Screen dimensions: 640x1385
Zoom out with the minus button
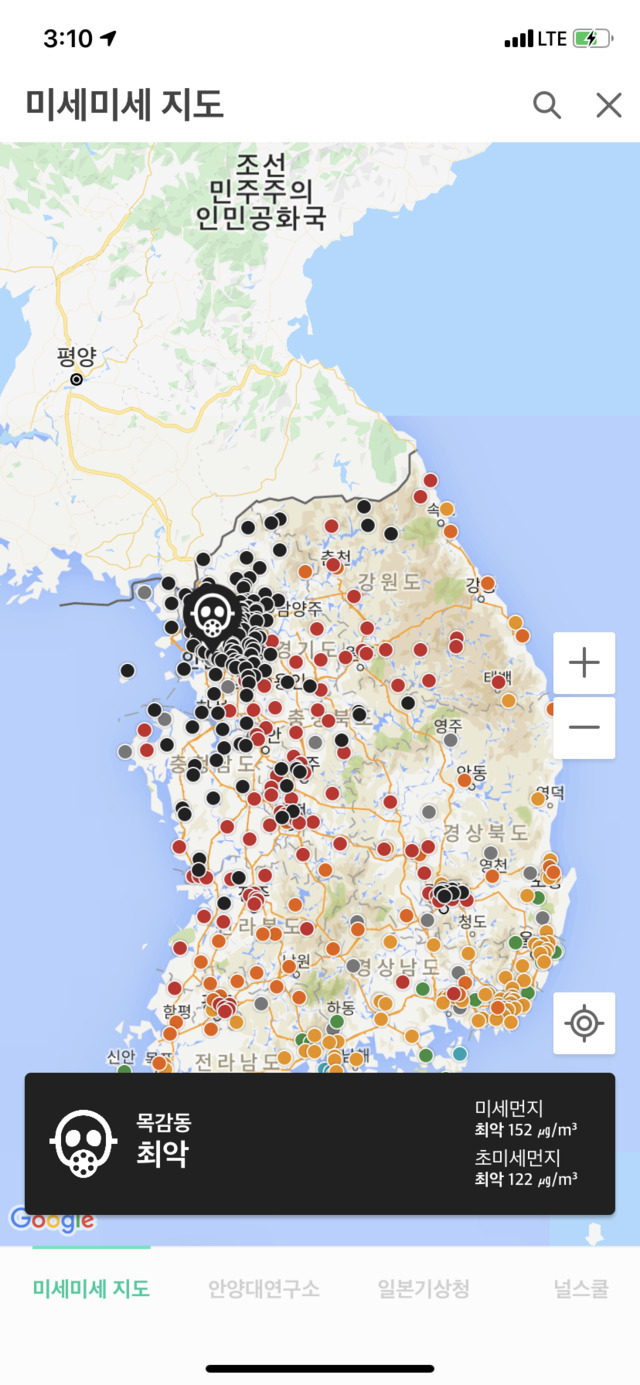click(x=584, y=727)
